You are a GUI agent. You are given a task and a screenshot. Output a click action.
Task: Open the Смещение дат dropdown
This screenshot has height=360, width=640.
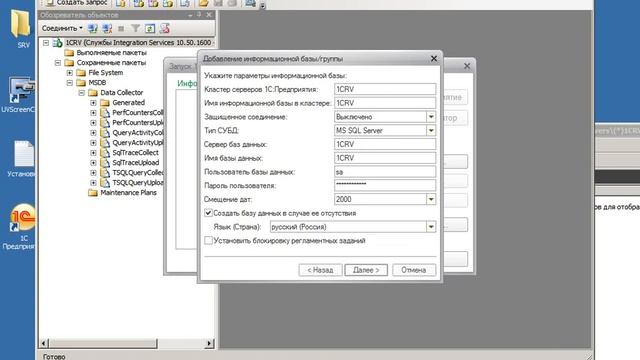[431, 199]
